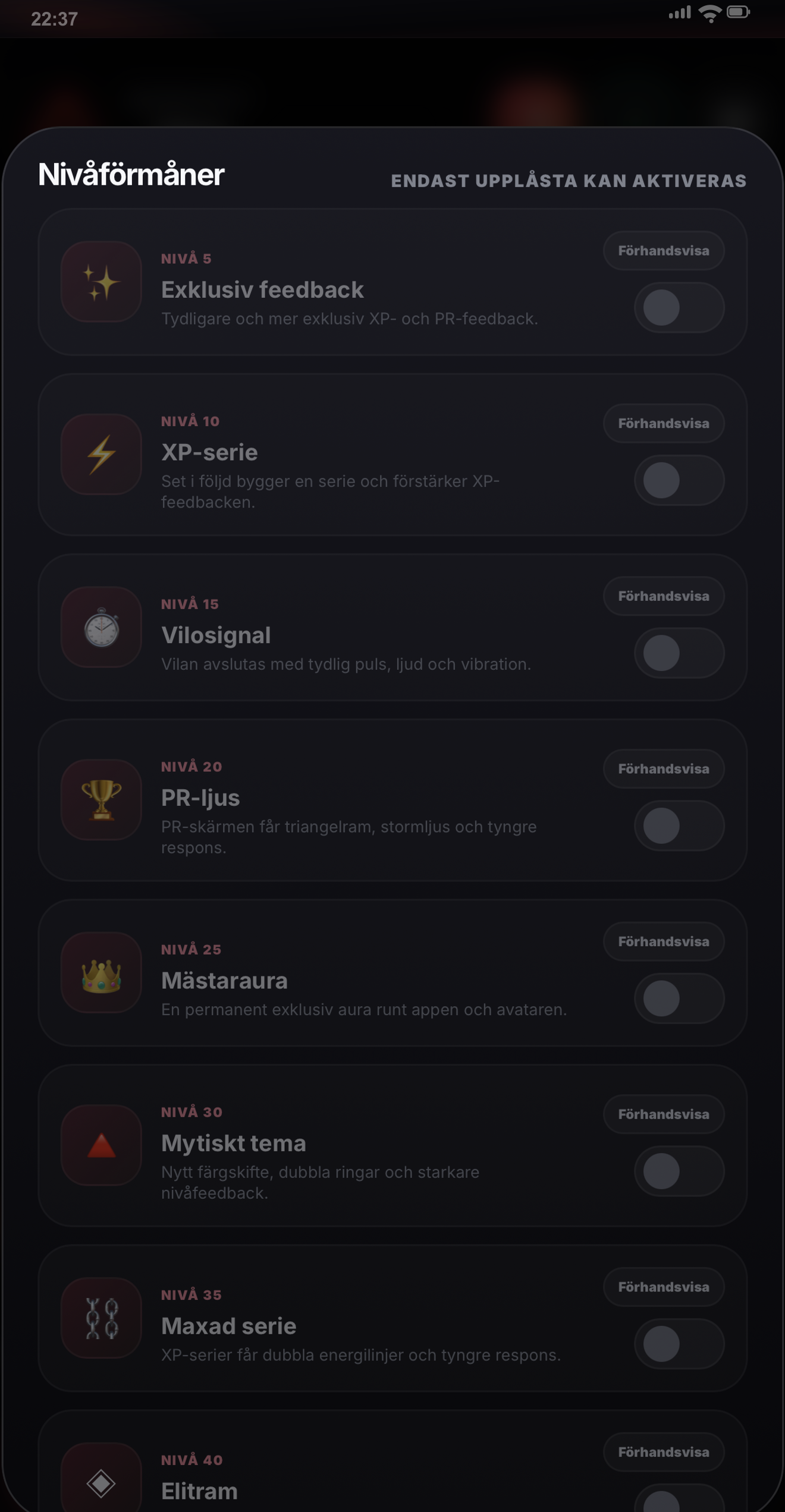
Task: Tap the red triangle Mytiskt tema icon
Action: click(102, 1145)
